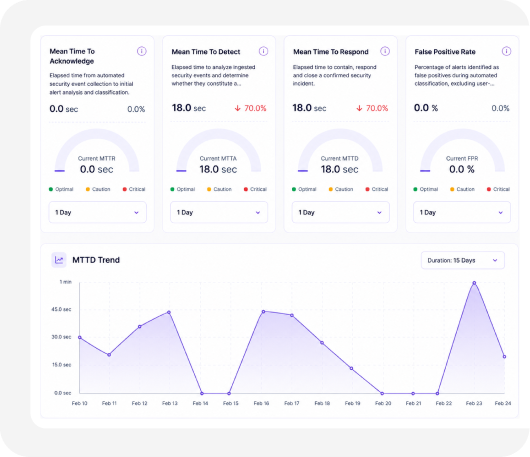This screenshot has height=457, width=530.
Task: Click red down arrow on Mean Time To Respond
Action: coord(359,108)
